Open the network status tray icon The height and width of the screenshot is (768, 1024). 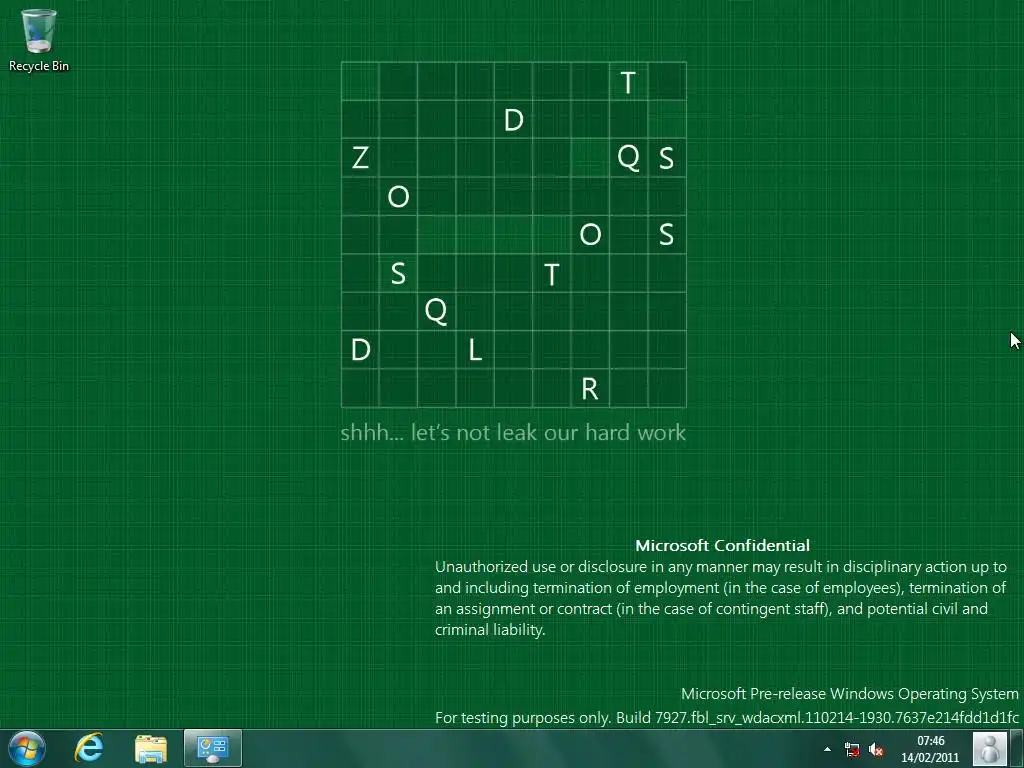852,750
